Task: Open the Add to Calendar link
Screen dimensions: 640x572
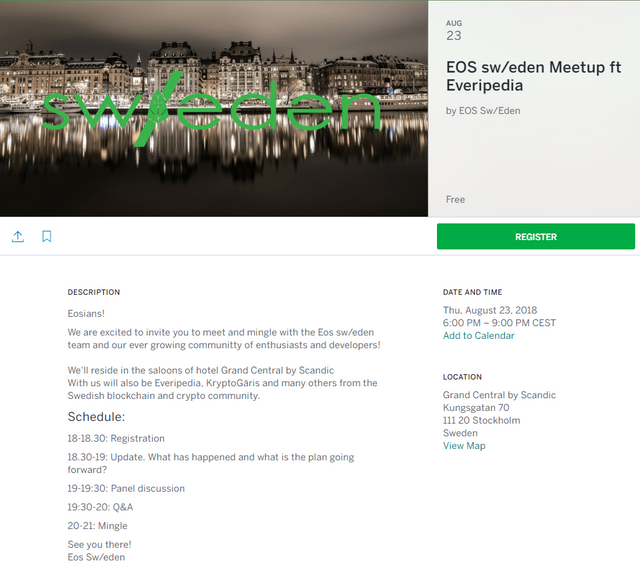Action: (478, 336)
